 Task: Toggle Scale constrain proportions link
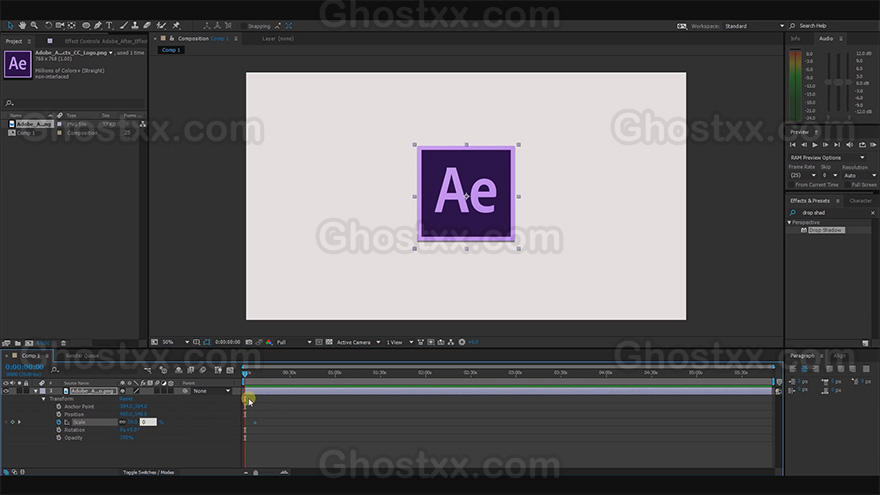coord(122,422)
